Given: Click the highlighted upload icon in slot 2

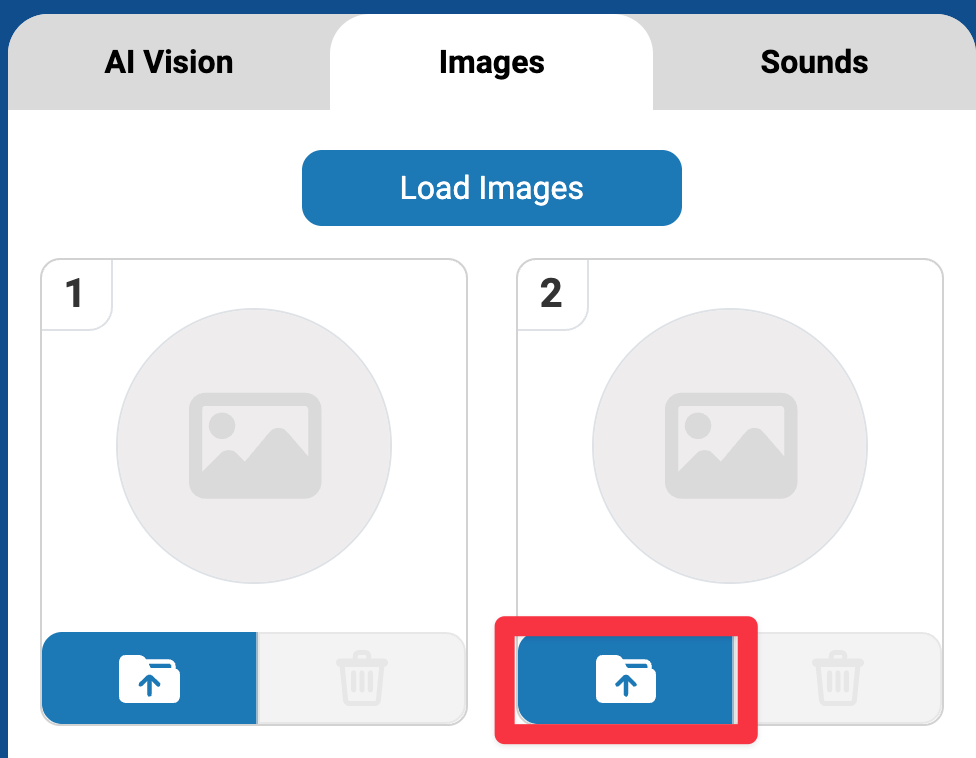Looking at the screenshot, I should click(x=625, y=677).
